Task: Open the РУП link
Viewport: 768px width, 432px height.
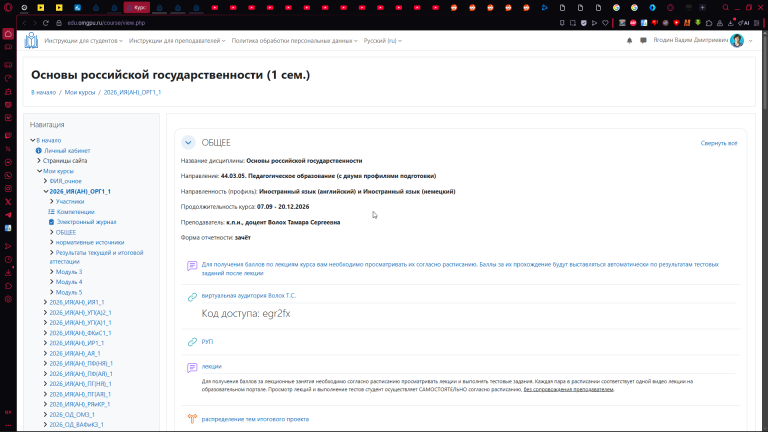Action: point(207,341)
